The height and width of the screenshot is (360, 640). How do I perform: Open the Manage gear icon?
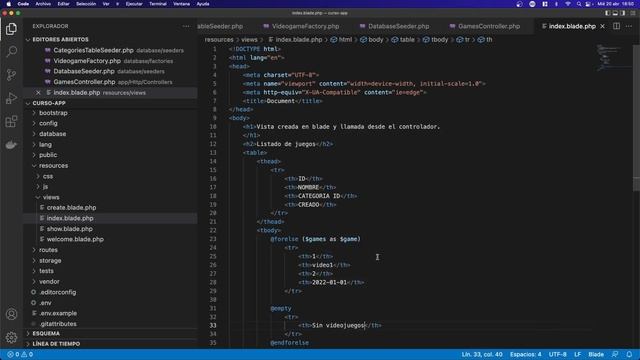tap(11, 337)
